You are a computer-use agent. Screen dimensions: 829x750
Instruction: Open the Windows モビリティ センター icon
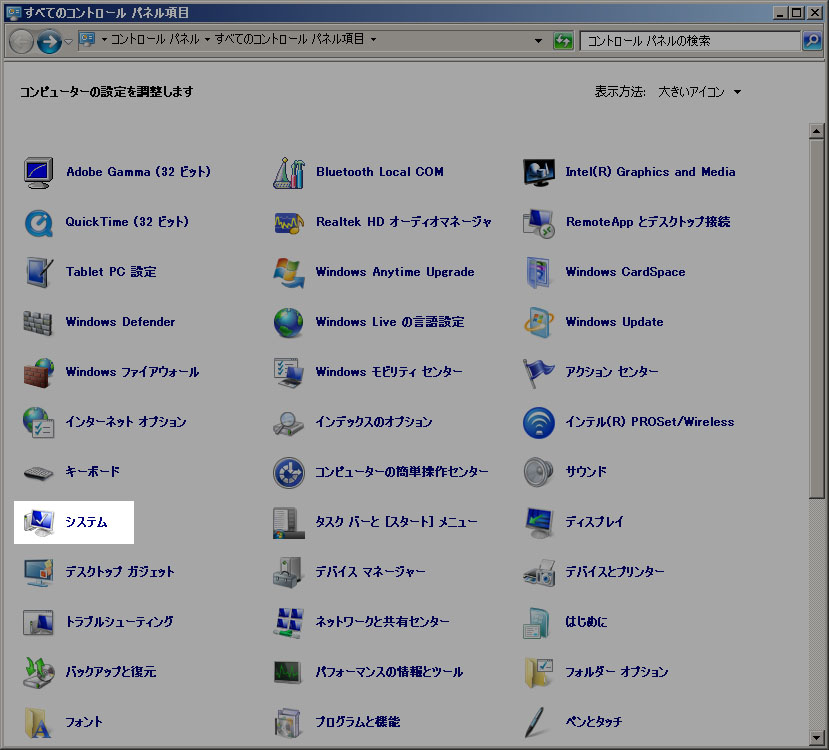click(289, 372)
